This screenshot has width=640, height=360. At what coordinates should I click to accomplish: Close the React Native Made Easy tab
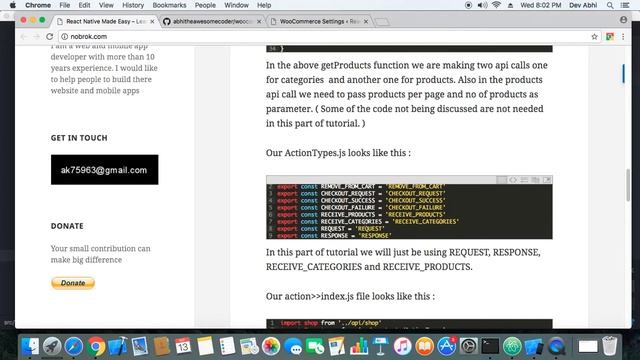(152, 22)
